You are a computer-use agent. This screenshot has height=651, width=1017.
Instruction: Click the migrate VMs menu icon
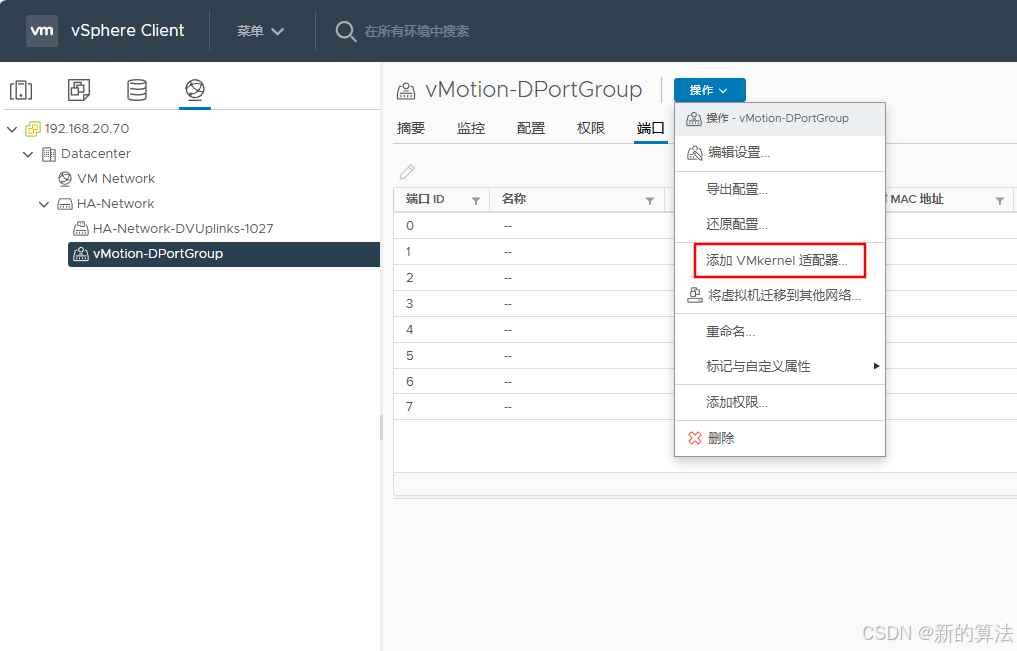pos(695,295)
